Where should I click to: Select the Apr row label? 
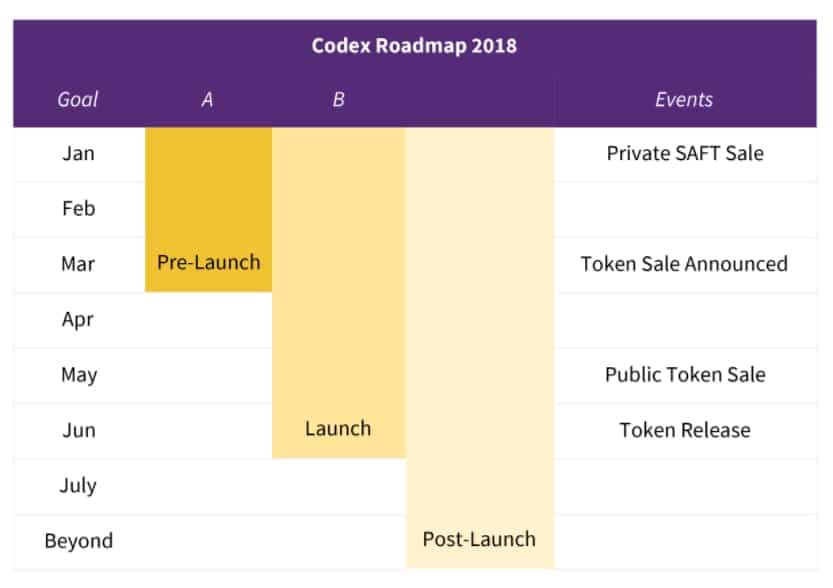(78, 320)
